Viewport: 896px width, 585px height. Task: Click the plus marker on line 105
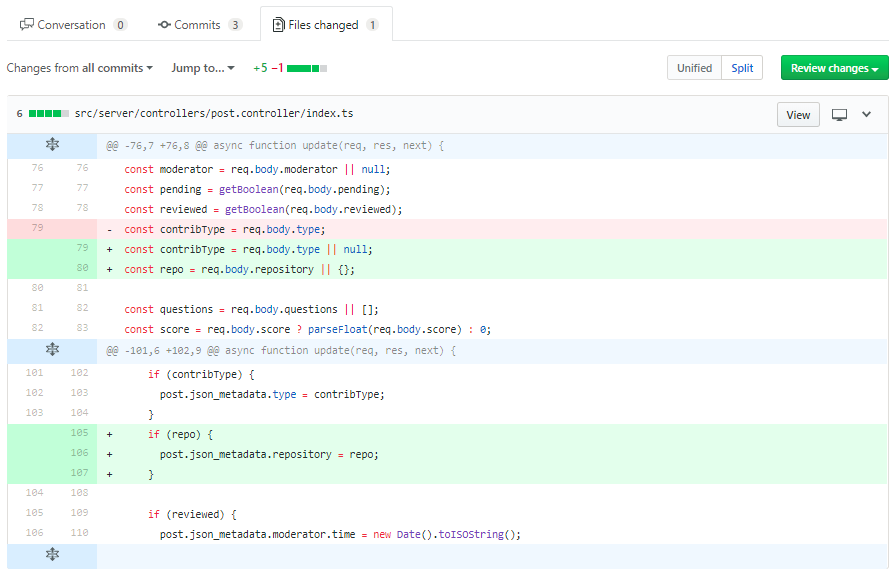110,435
